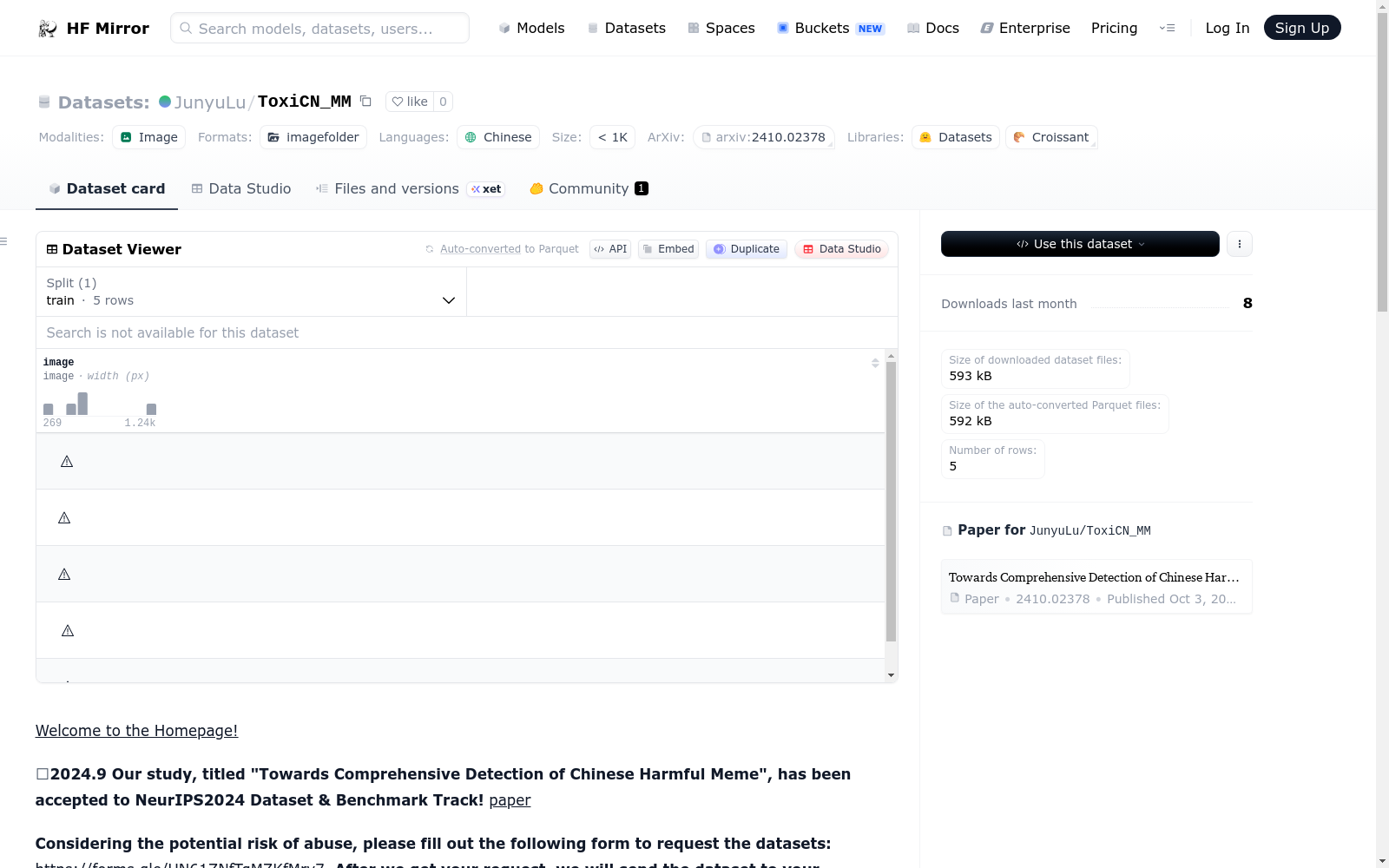Select the Chinese language tag

tap(498, 137)
